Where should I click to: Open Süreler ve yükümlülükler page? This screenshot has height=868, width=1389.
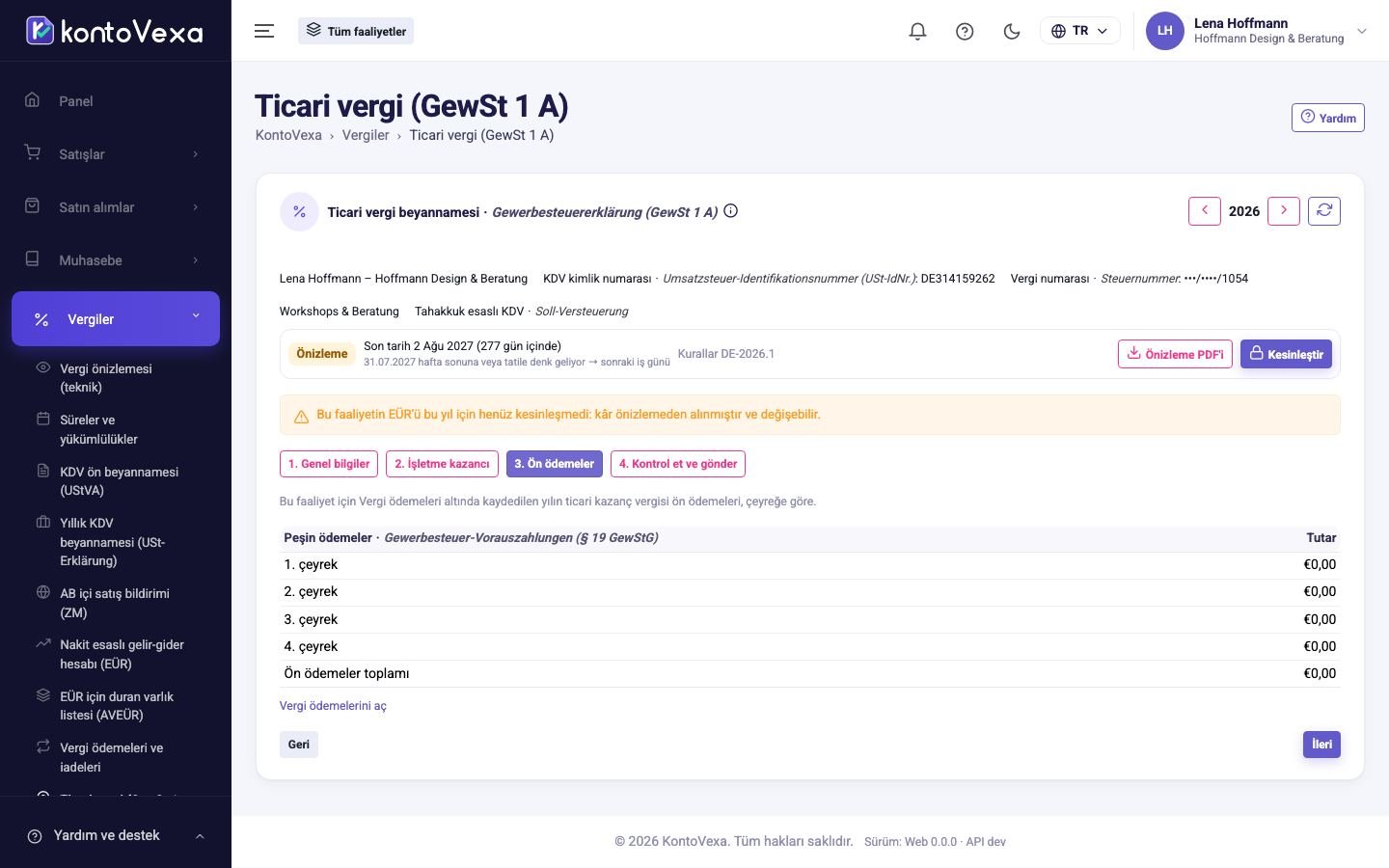(116, 429)
